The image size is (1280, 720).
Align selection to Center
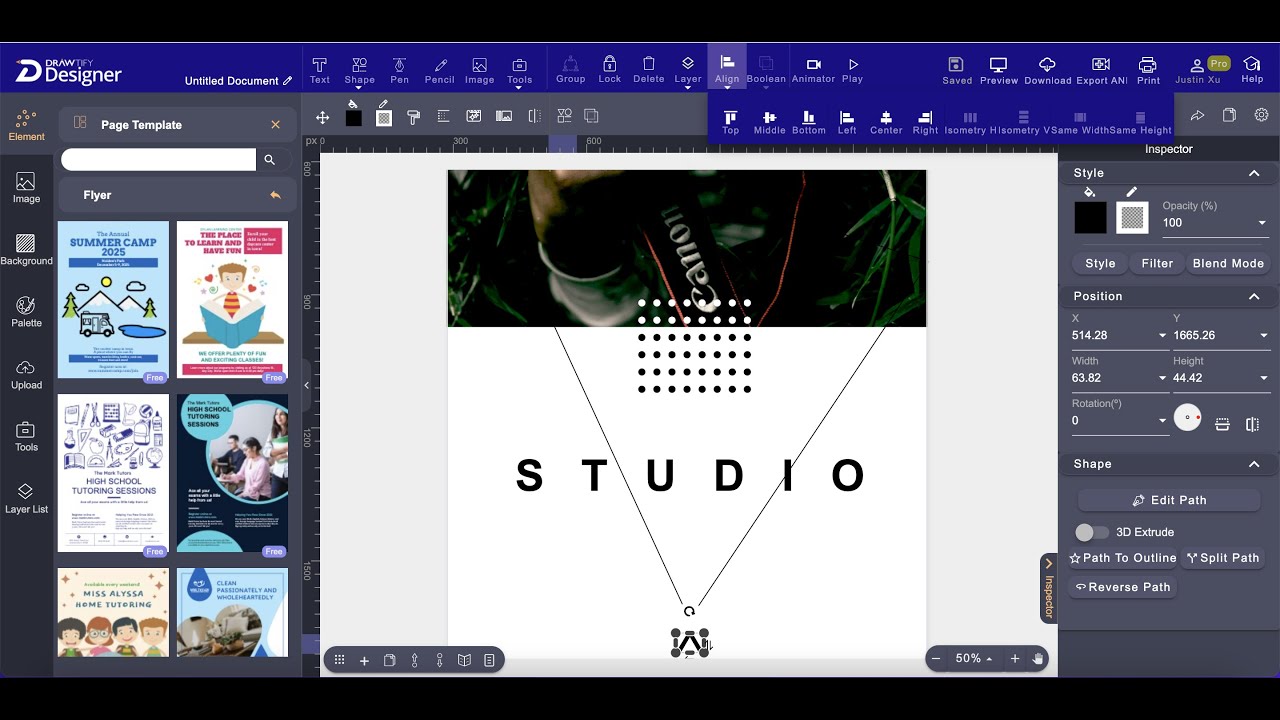[886, 123]
